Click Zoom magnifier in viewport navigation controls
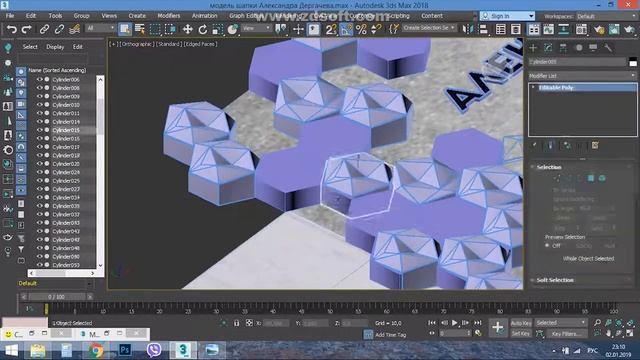The width and height of the screenshot is (640, 360). coord(598,323)
